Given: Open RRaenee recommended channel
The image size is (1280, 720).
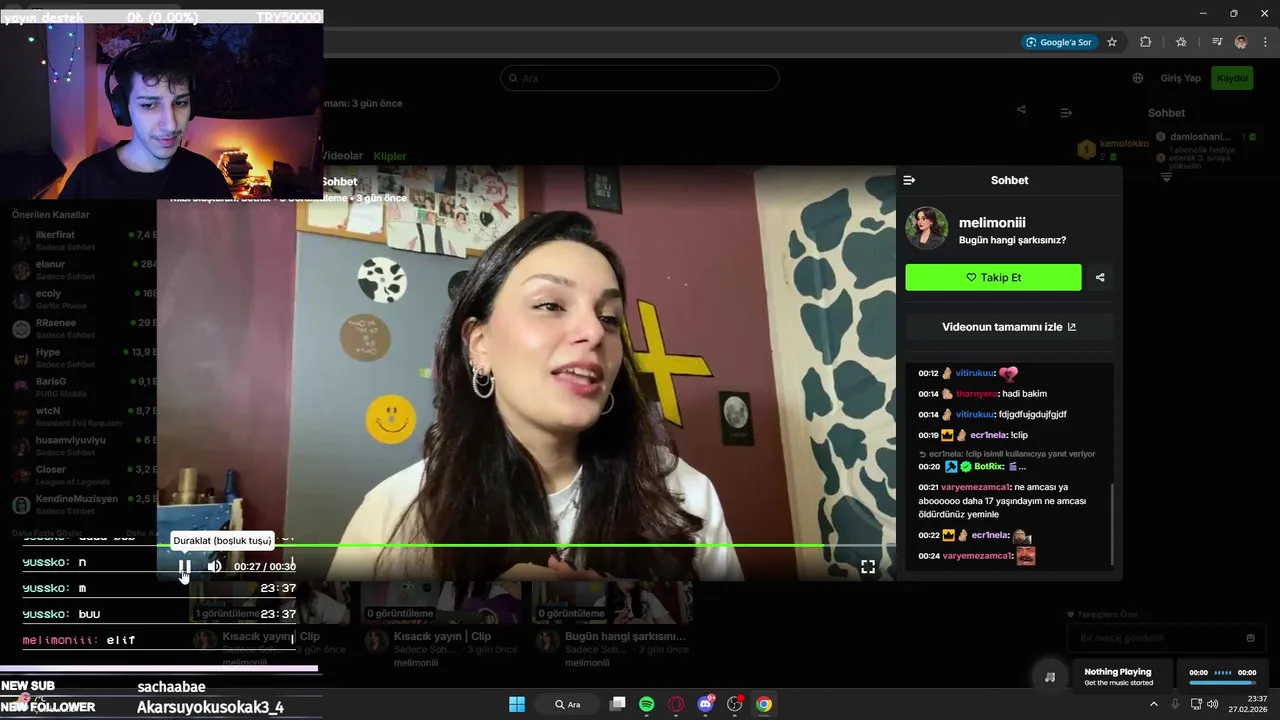Looking at the screenshot, I should click(x=84, y=328).
